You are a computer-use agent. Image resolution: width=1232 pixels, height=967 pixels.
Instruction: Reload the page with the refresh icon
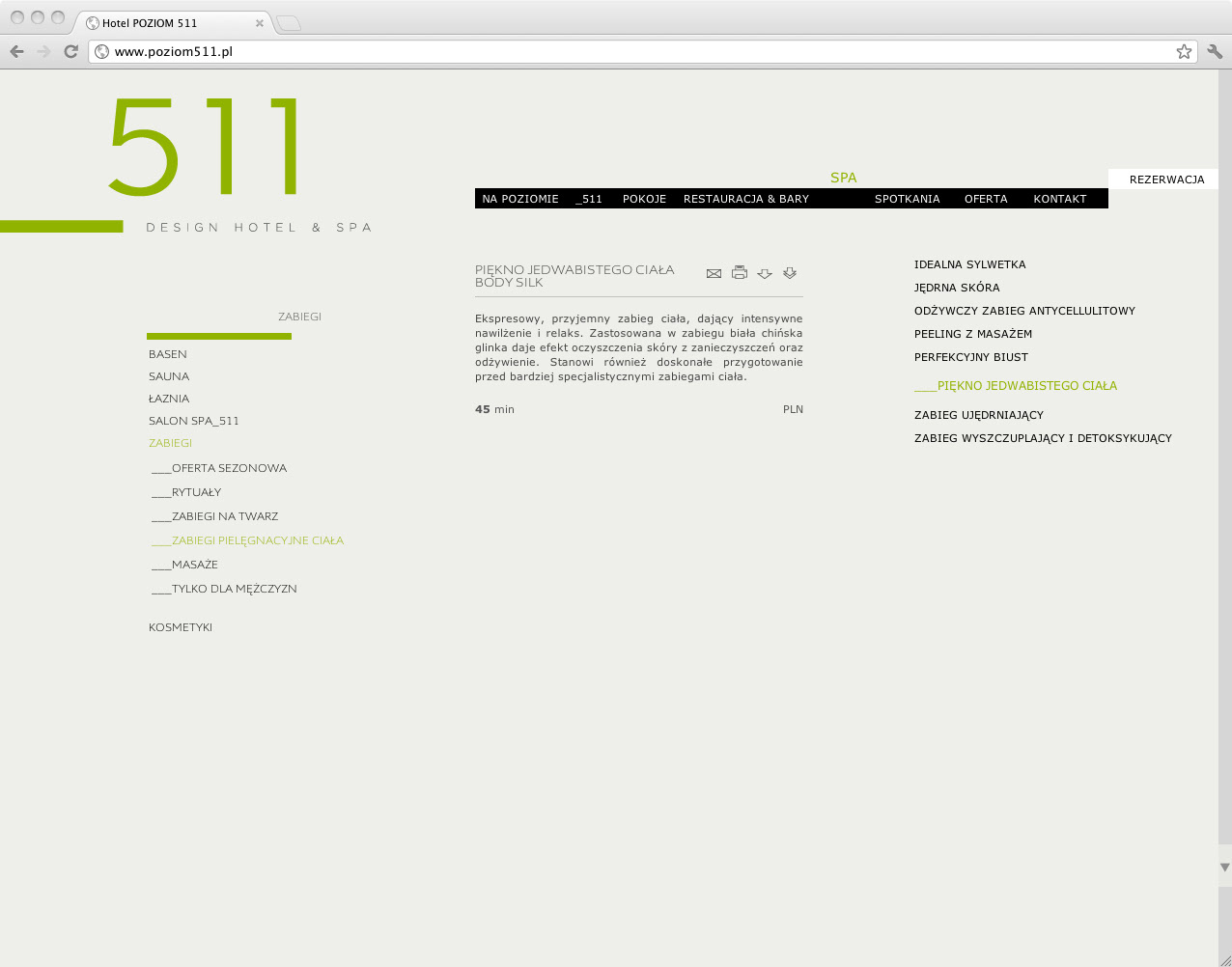[x=70, y=52]
